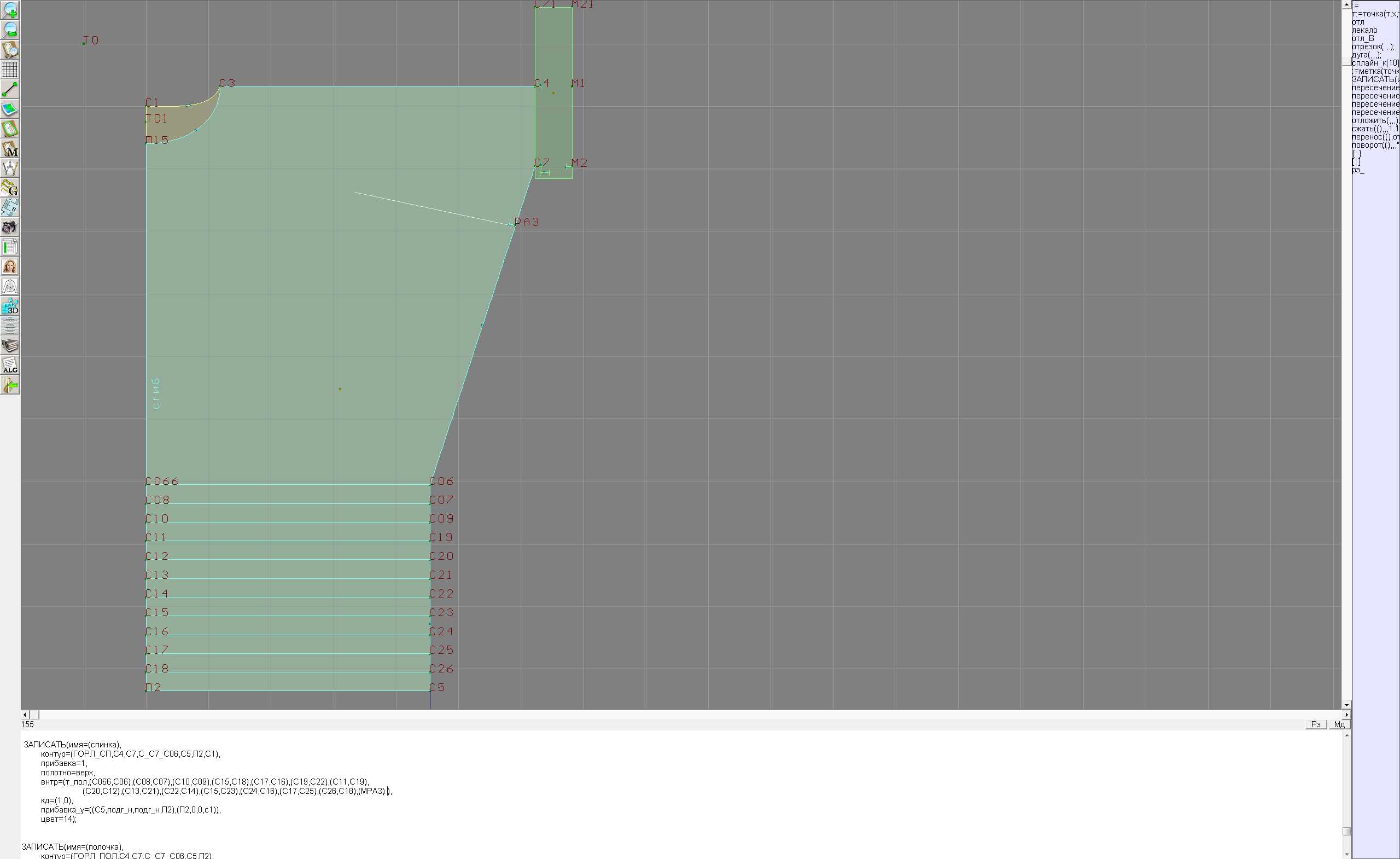Image resolution: width=1400 pixels, height=859 pixels.
Task: Select the line segment tool icon
Action: tap(10, 89)
